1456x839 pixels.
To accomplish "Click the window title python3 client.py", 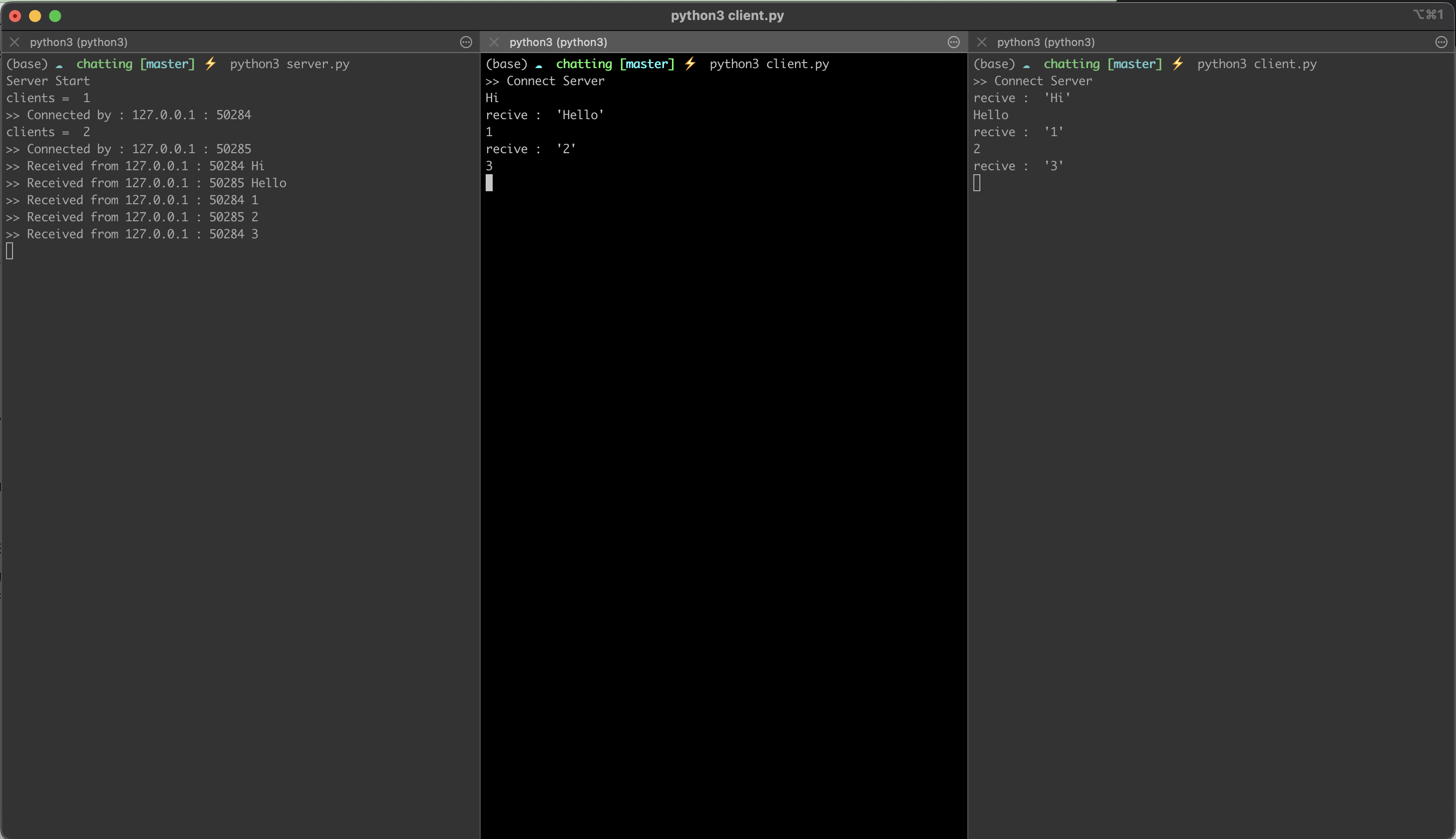I will click(726, 16).
